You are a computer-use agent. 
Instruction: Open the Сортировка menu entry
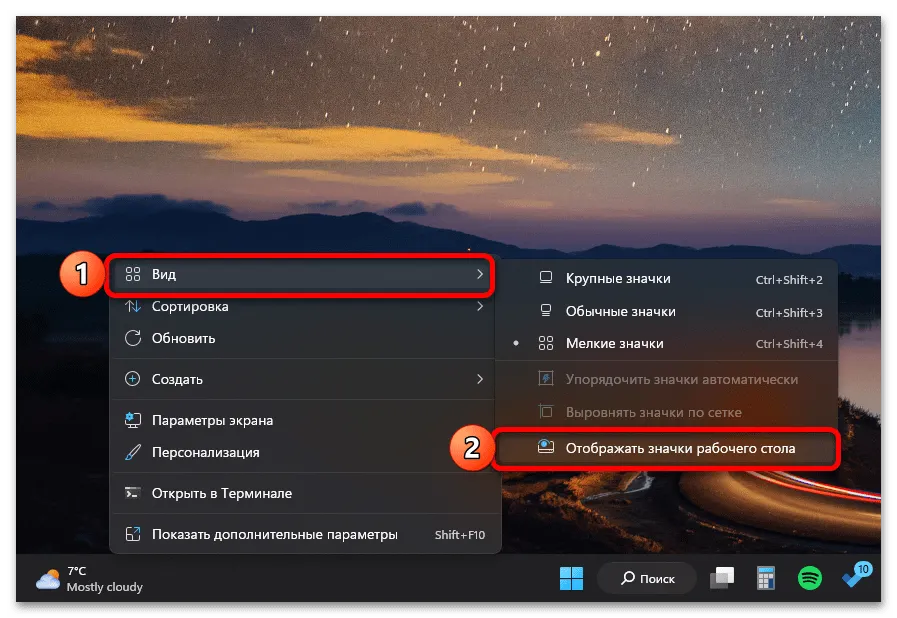(x=304, y=306)
